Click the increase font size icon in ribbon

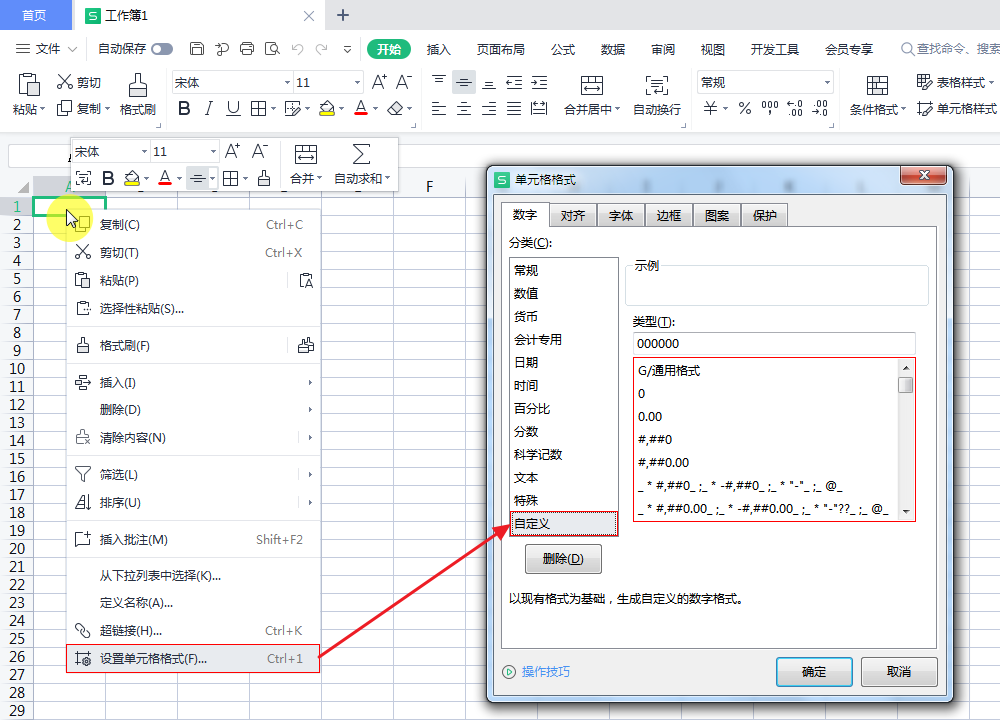tap(379, 82)
